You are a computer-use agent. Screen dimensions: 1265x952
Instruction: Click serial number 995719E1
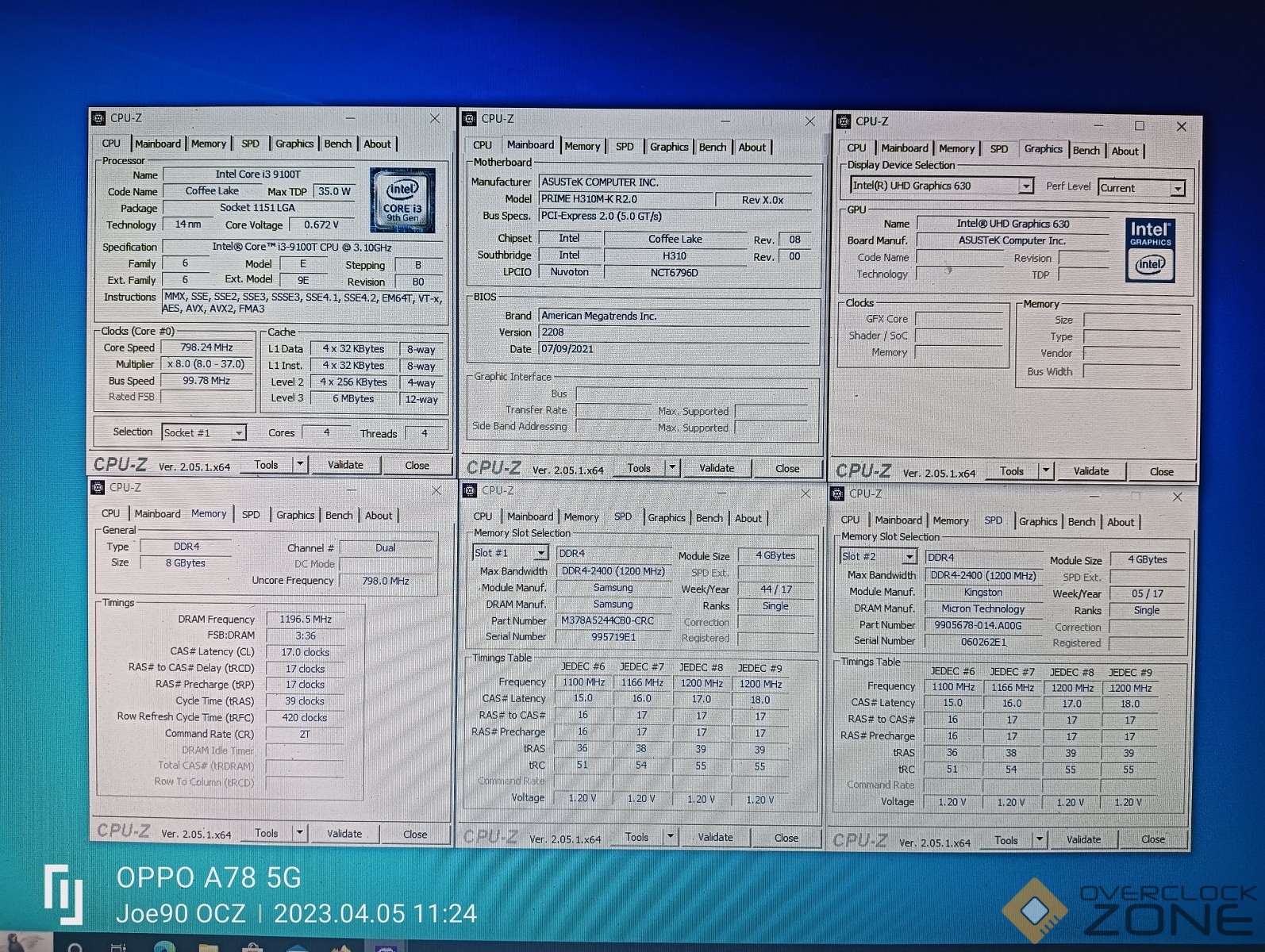[x=613, y=636]
